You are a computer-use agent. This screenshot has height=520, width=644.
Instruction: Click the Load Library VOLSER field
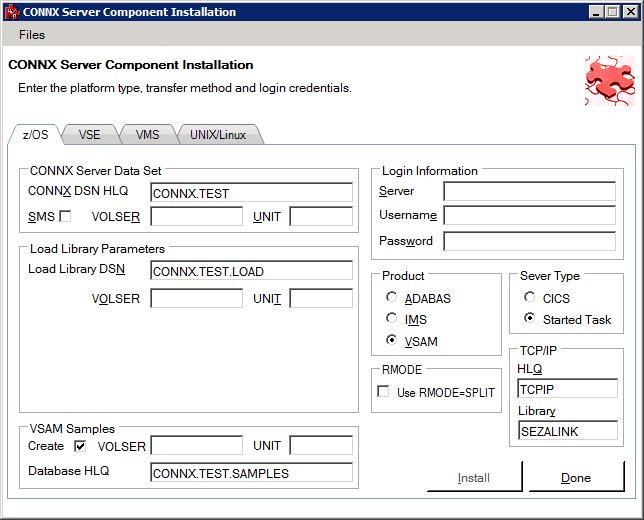click(196, 298)
